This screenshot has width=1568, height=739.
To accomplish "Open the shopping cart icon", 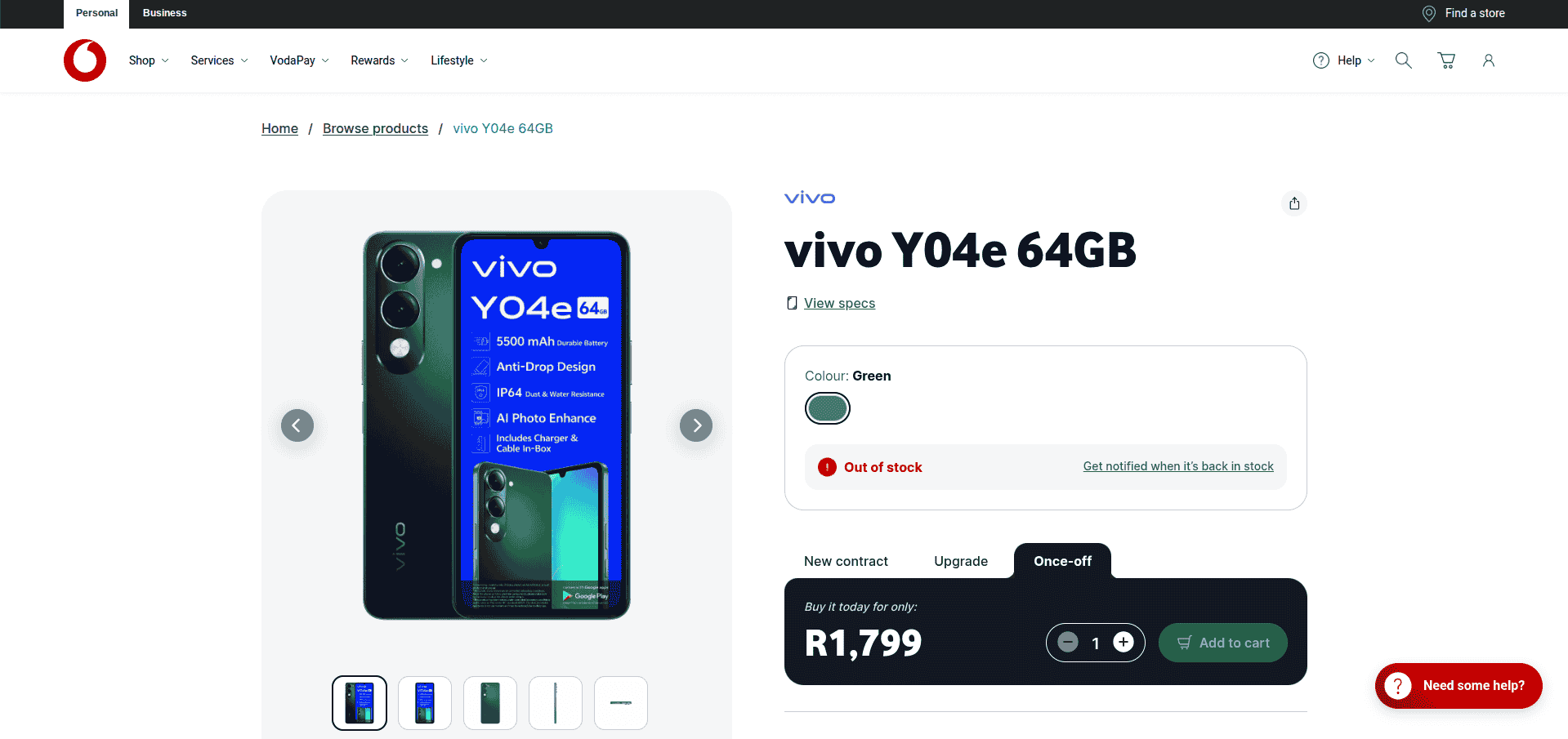I will tap(1446, 60).
